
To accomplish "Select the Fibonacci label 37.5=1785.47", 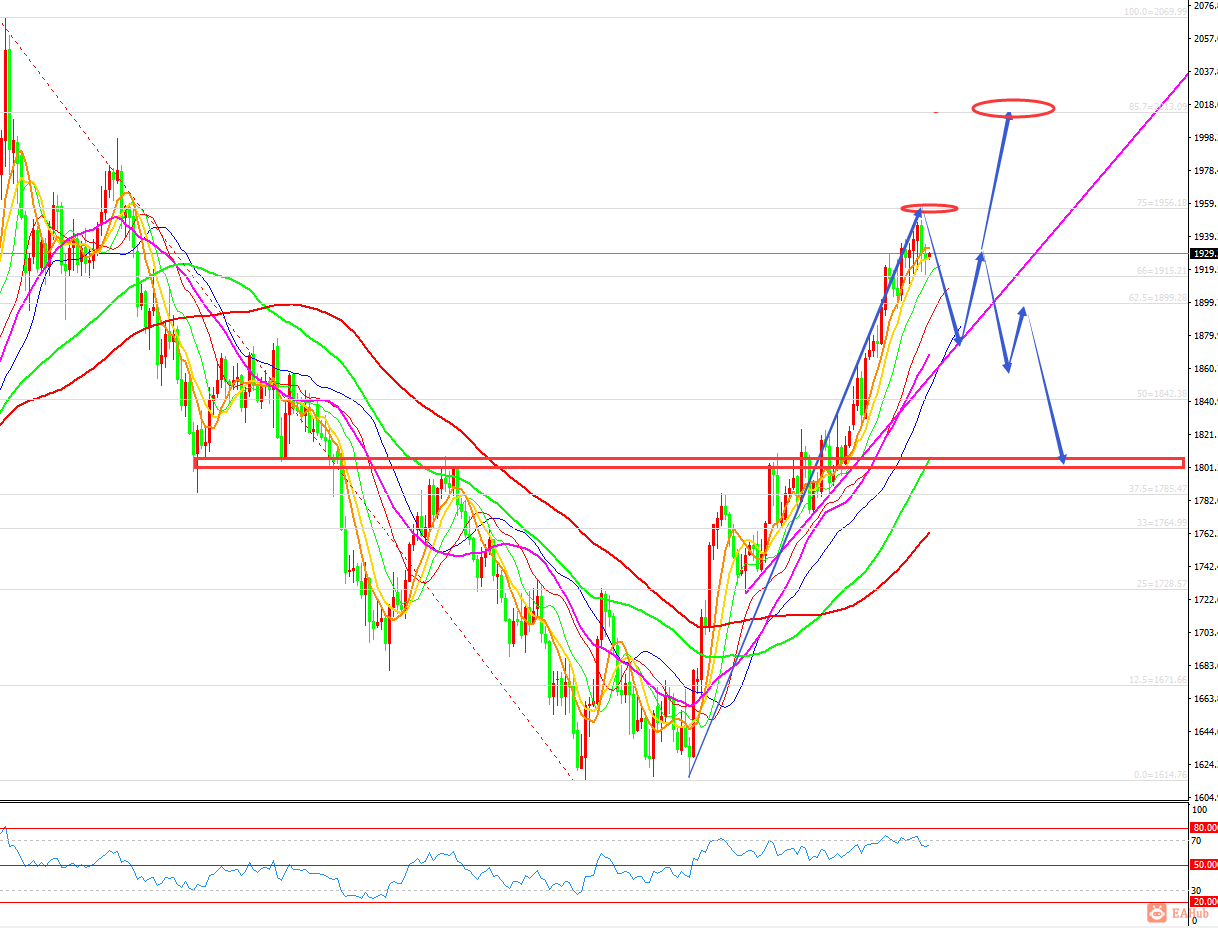I will pos(1158,489).
